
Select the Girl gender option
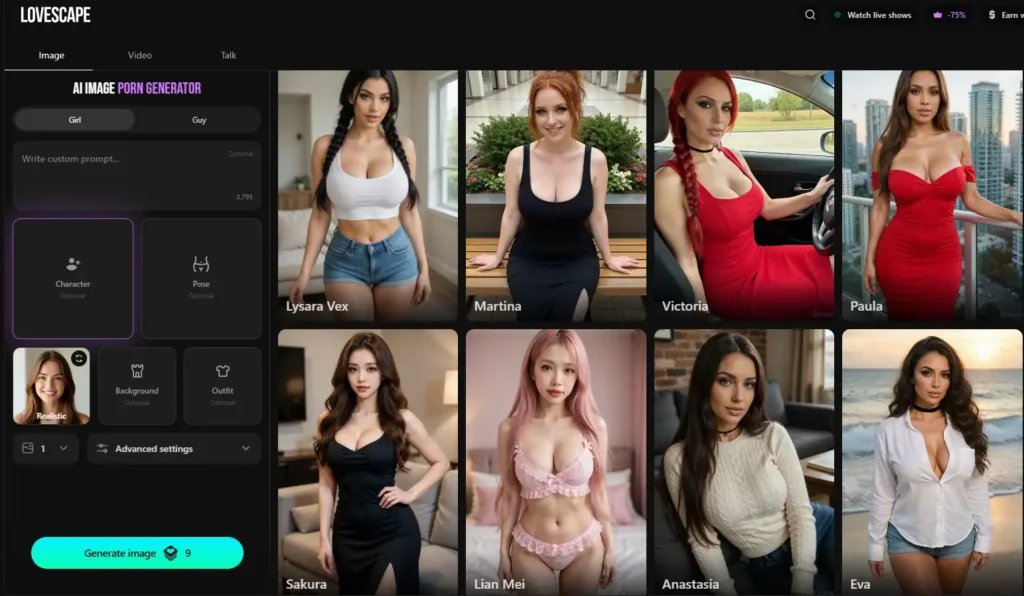(x=74, y=119)
